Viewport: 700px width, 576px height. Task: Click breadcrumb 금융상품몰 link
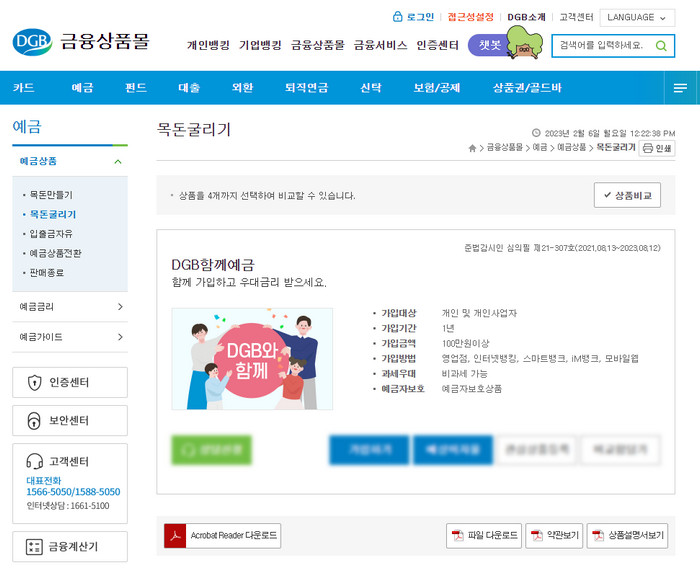(504, 147)
